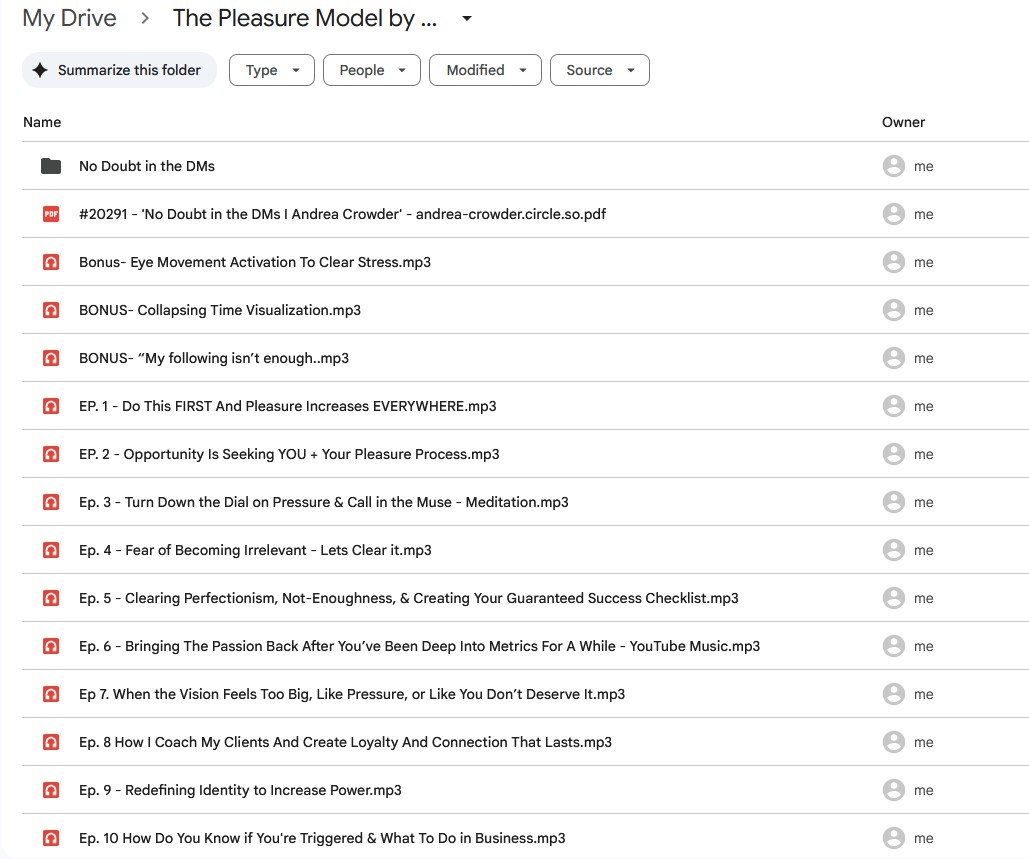Sort by the Name column header
The image size is (1029, 859).
coord(42,122)
